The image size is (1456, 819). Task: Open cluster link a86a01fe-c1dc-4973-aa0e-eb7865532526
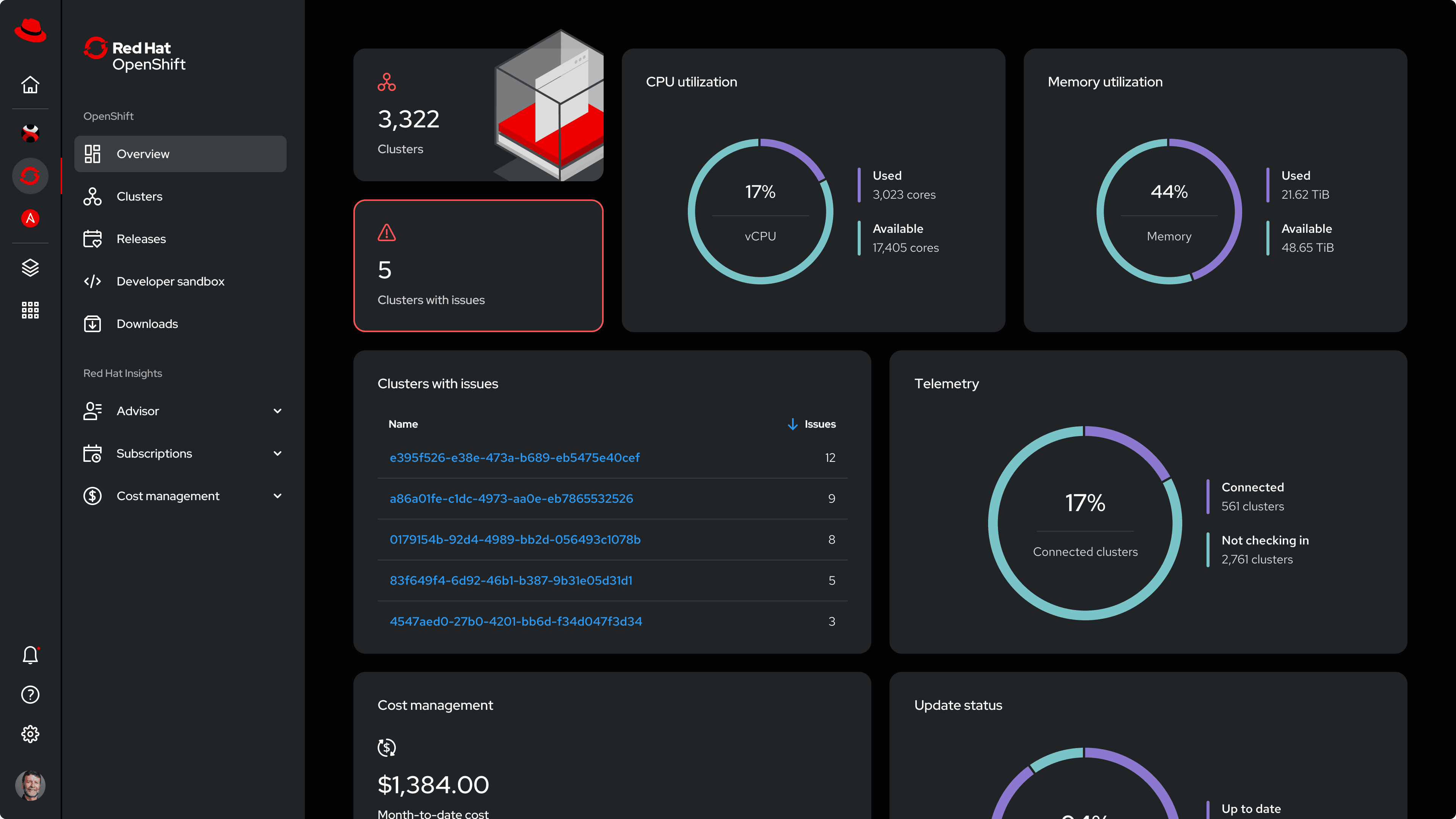[x=511, y=499]
